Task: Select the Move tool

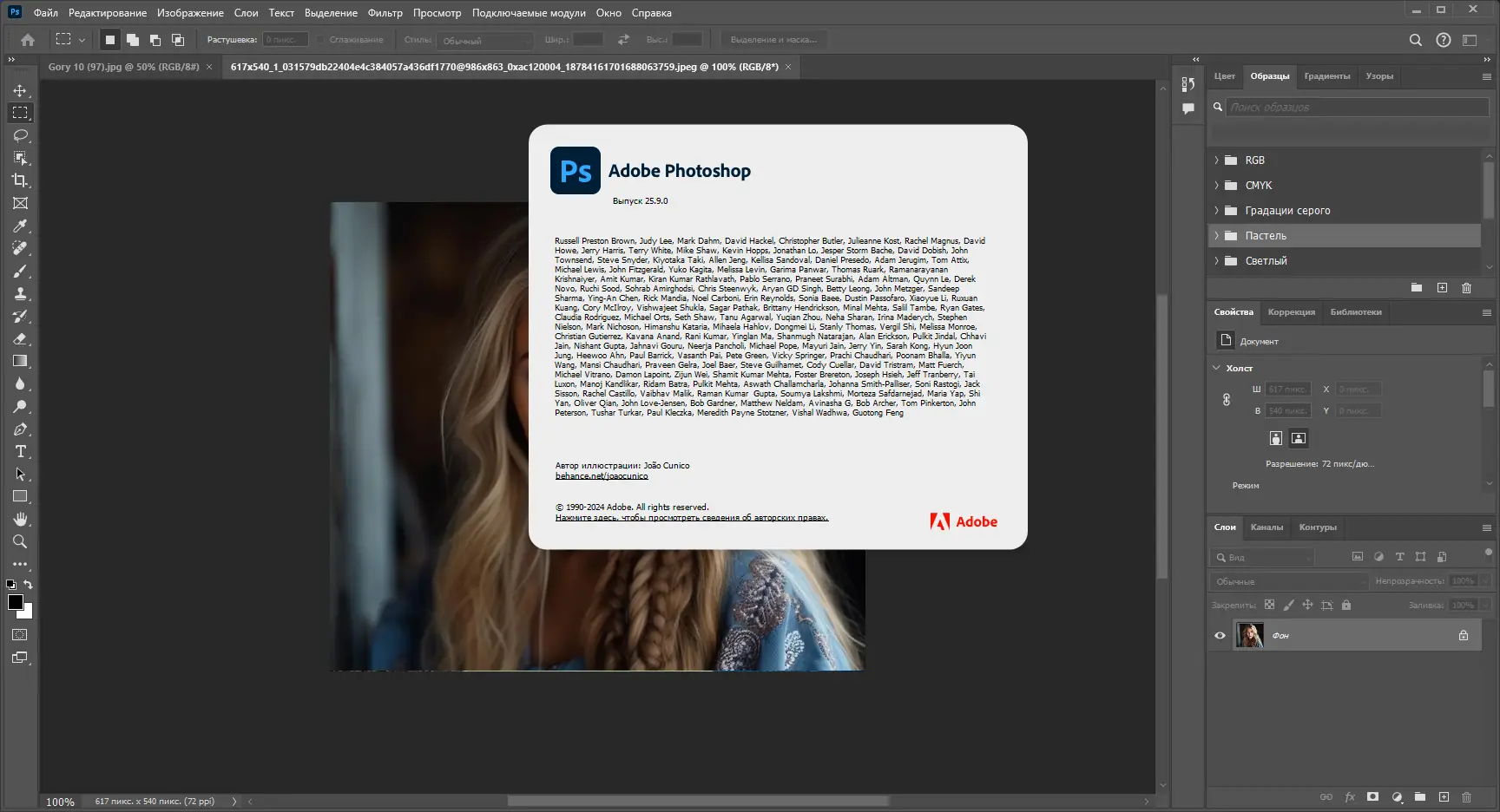Action: pos(20,90)
